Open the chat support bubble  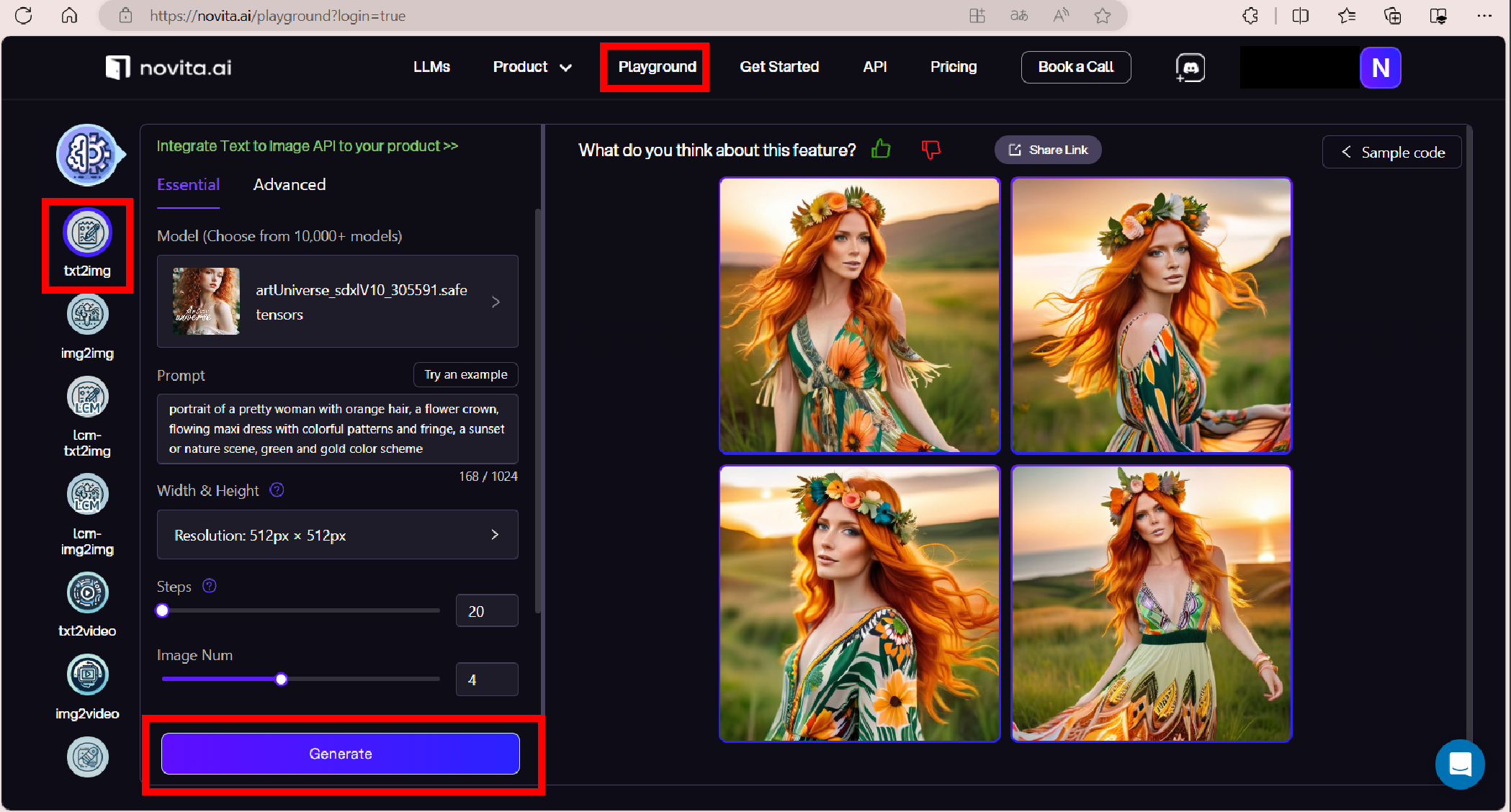tap(1459, 764)
